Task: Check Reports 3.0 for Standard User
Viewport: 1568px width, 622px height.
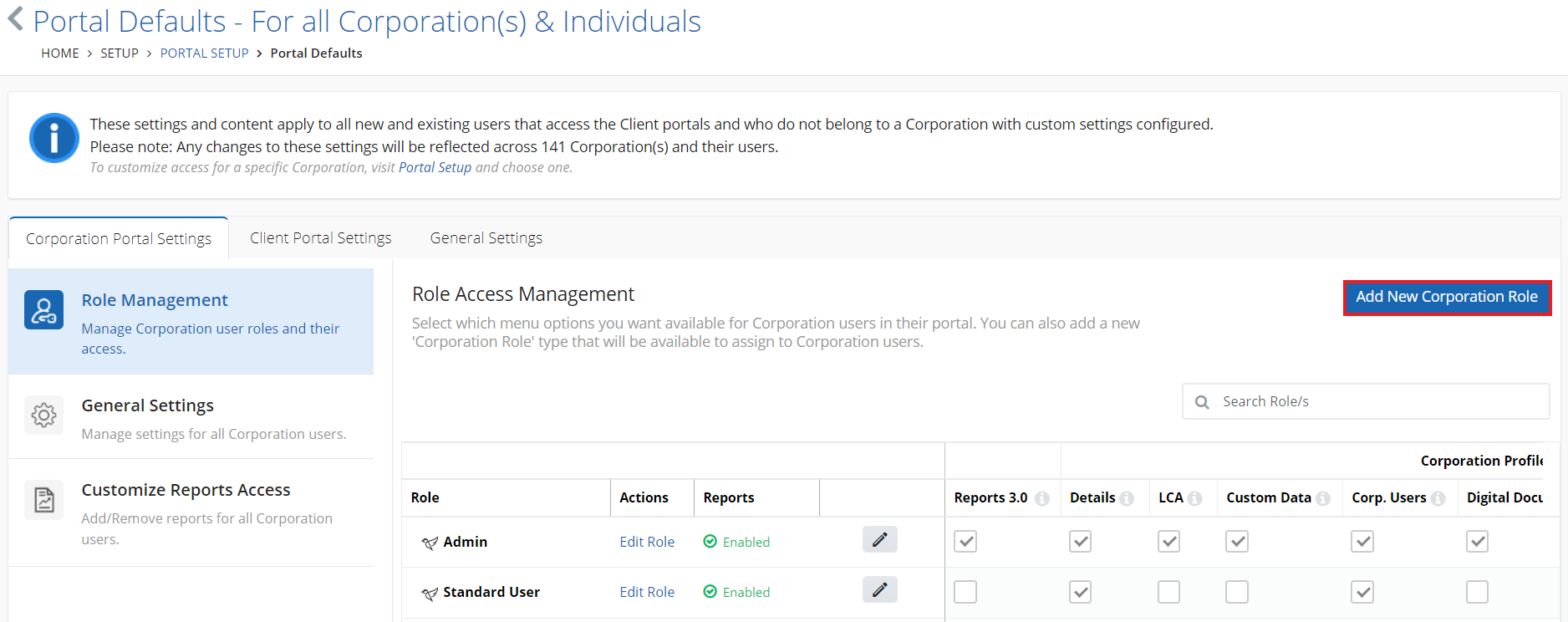Action: [965, 592]
